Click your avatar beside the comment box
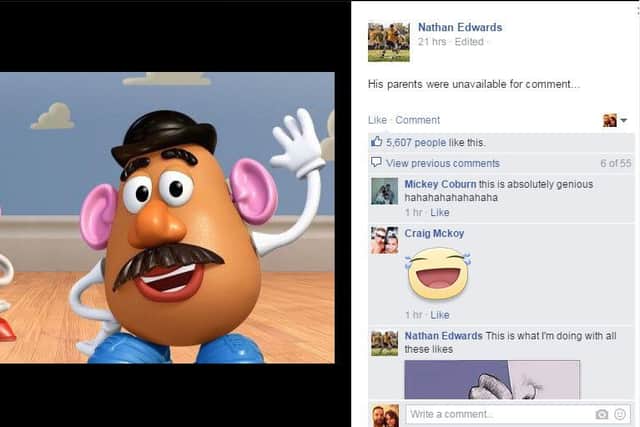The width and height of the screenshot is (640, 427). click(385, 416)
